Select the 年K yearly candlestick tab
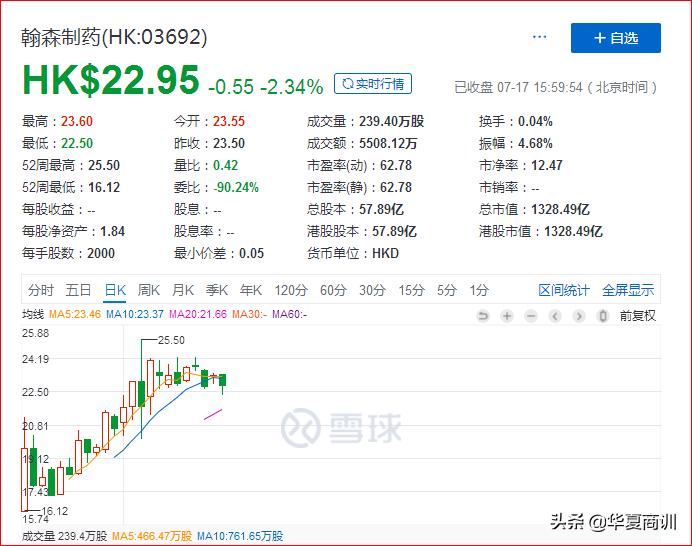Image resolution: width=692 pixels, height=546 pixels. point(251,290)
